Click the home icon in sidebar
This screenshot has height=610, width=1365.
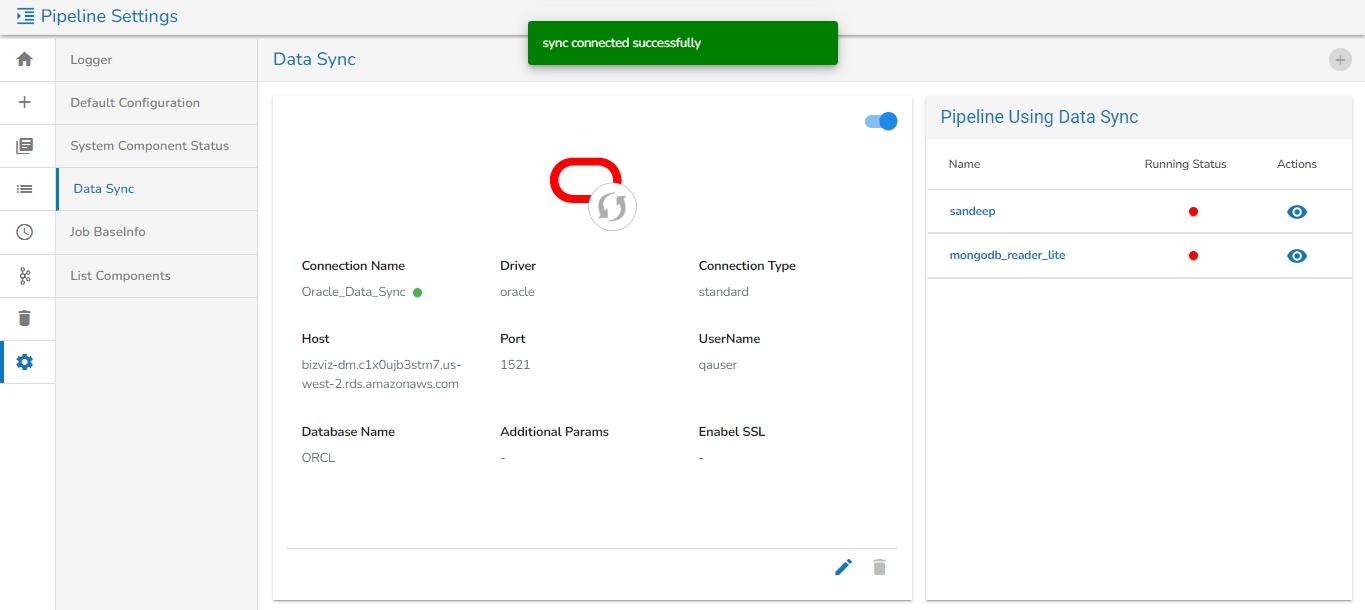point(25,59)
